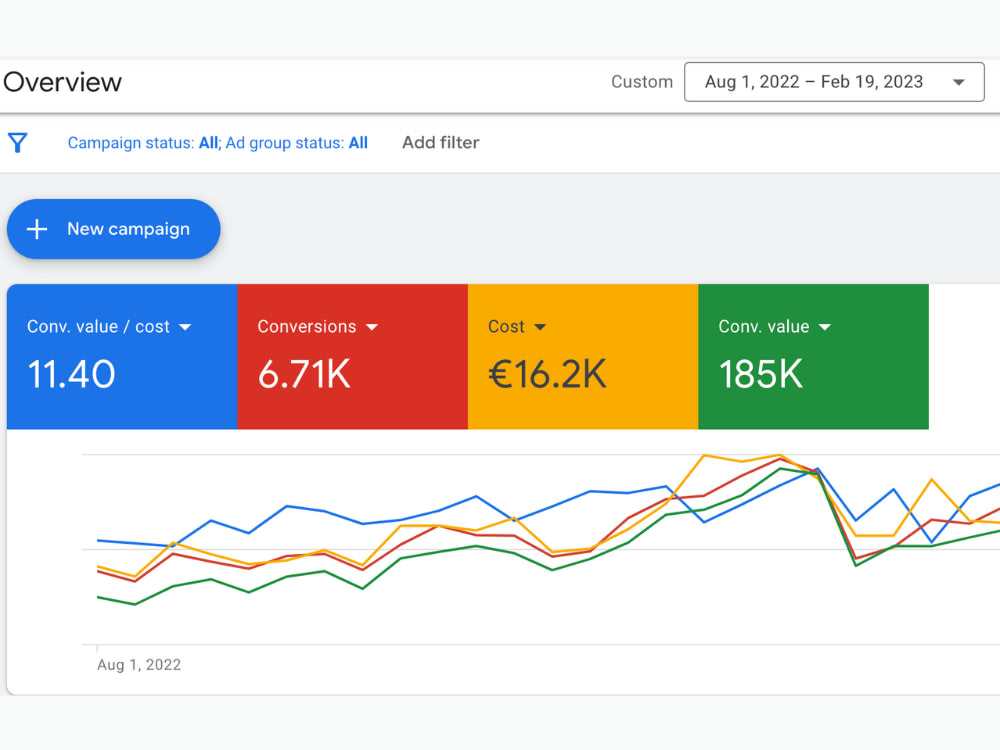1000x750 pixels.
Task: Click Add filter
Action: coord(440,142)
